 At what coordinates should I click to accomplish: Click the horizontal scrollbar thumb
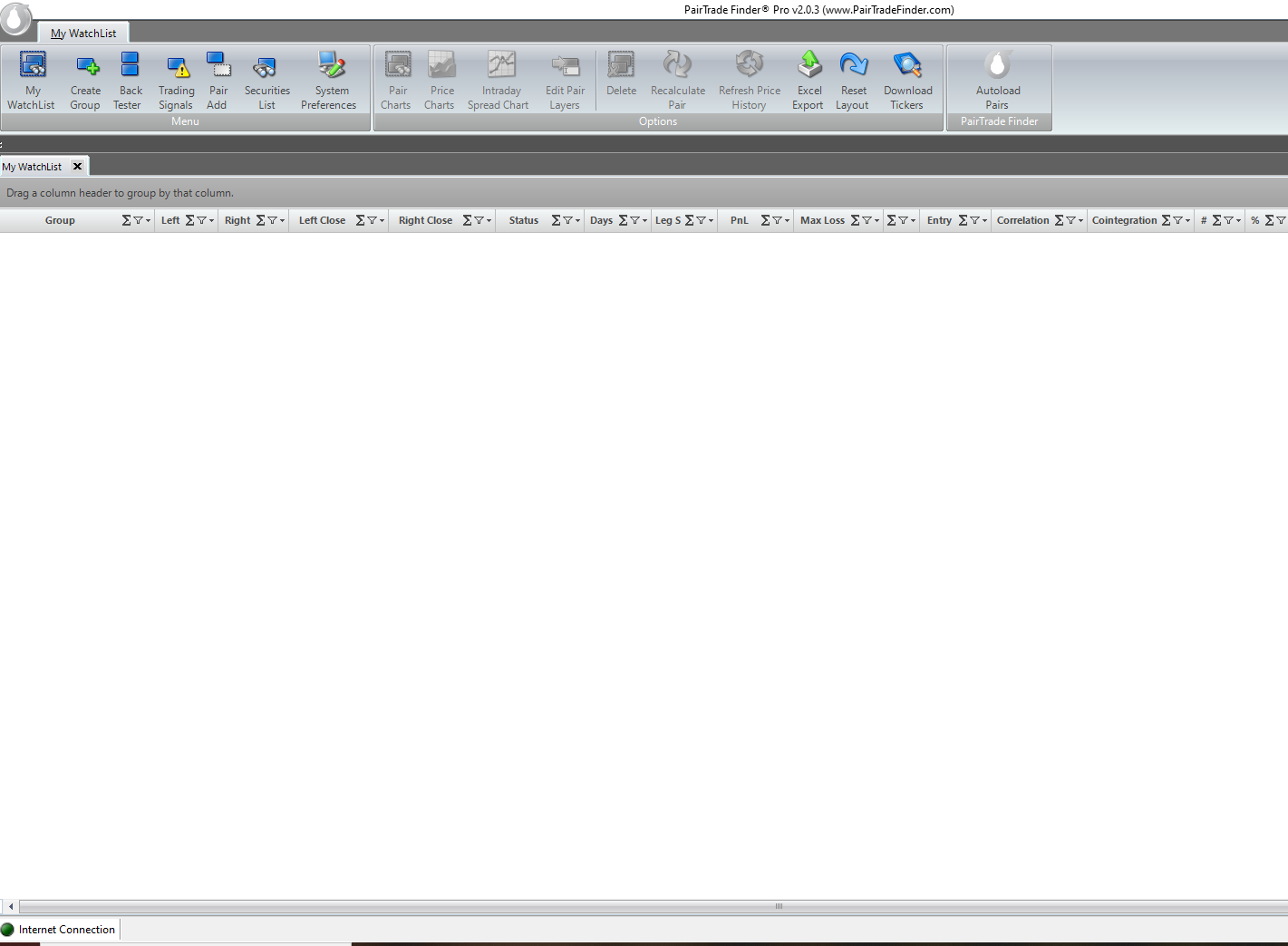(653, 906)
